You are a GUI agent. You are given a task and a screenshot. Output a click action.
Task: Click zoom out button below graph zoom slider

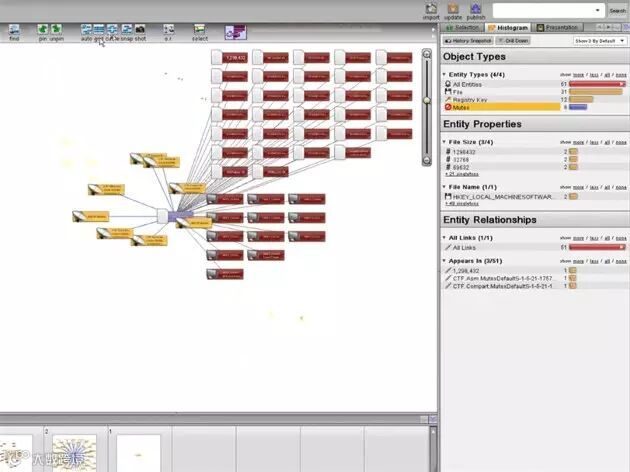(427, 161)
